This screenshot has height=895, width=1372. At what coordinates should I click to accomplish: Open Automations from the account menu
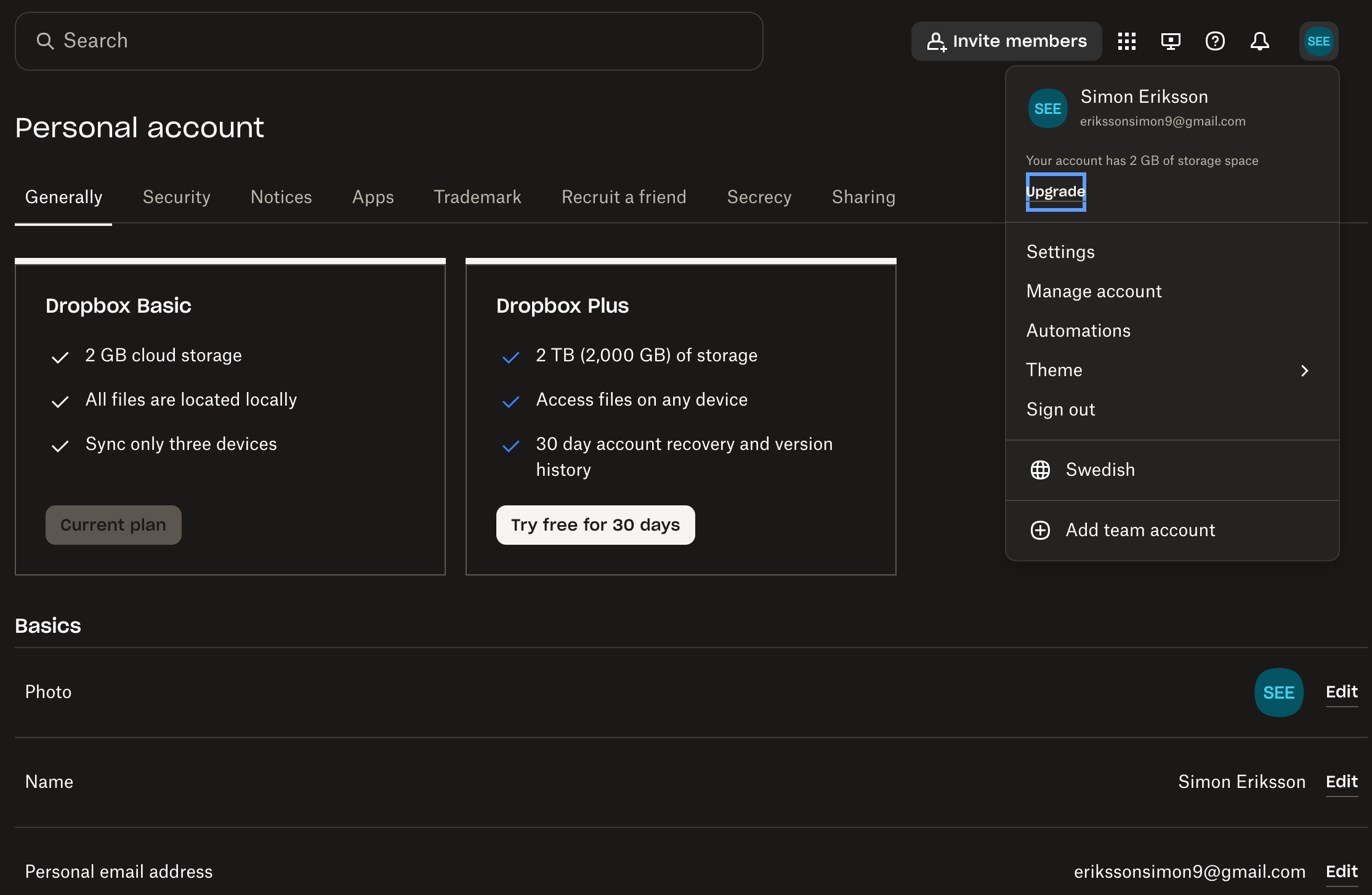pyautogui.click(x=1078, y=331)
